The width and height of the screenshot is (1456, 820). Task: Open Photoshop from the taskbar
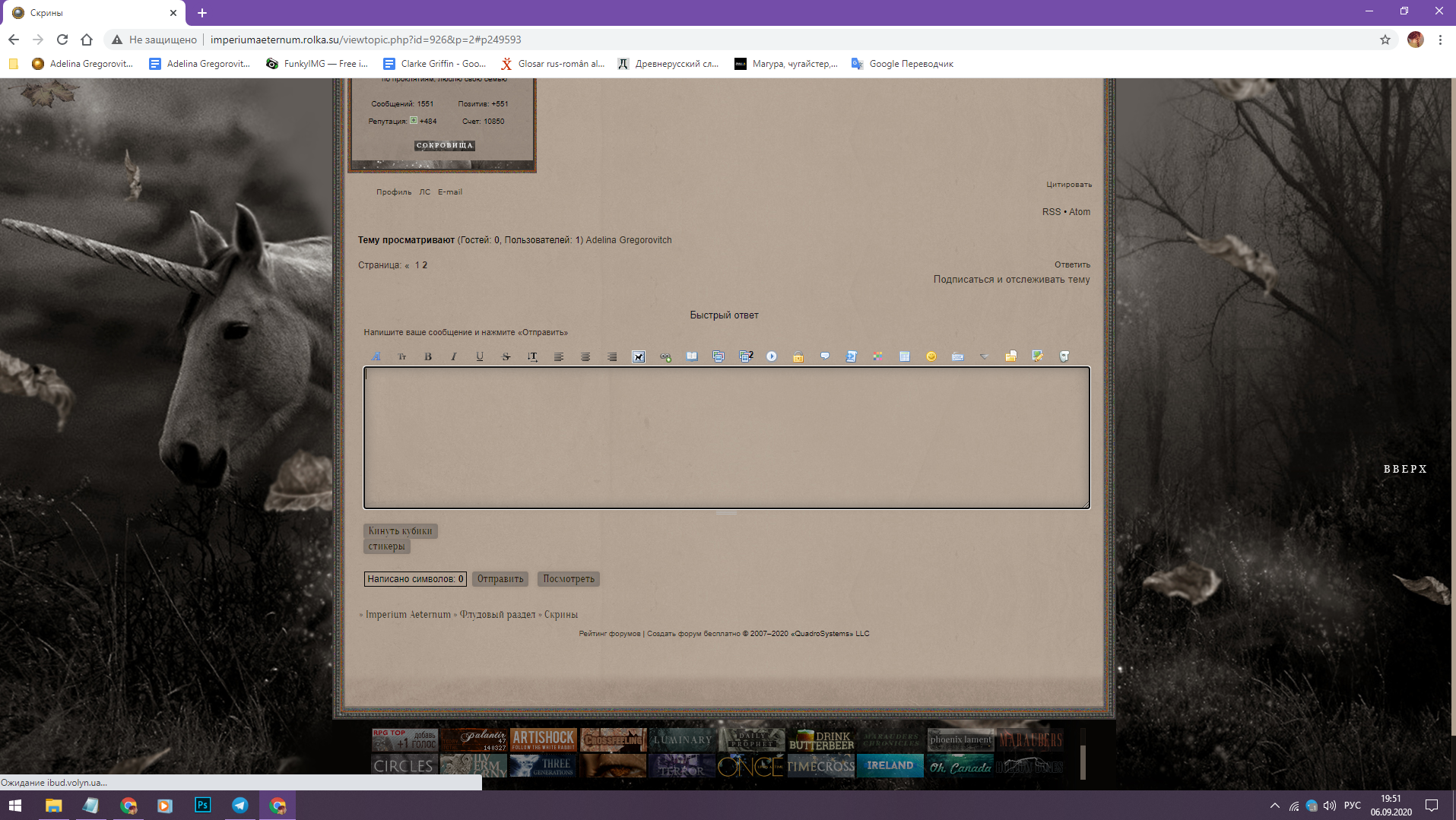[x=202, y=806]
